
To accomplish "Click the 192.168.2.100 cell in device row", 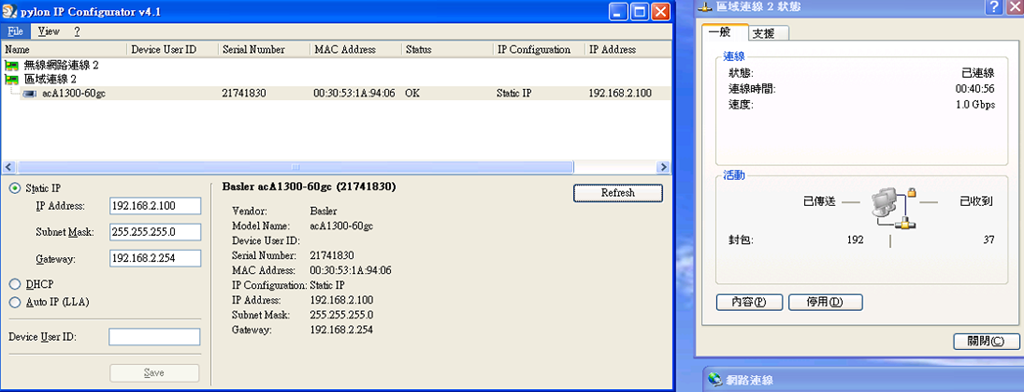I will [x=620, y=93].
